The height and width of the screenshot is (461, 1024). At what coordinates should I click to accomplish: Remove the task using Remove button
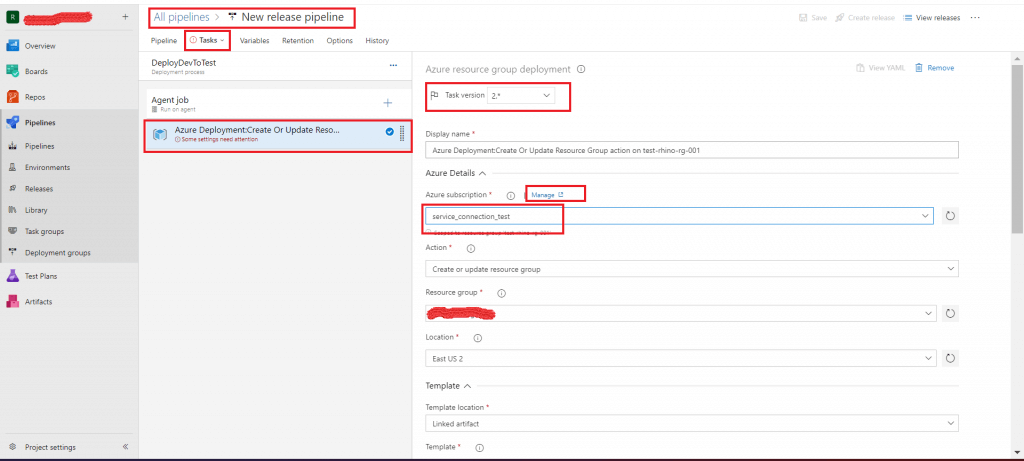coord(934,68)
